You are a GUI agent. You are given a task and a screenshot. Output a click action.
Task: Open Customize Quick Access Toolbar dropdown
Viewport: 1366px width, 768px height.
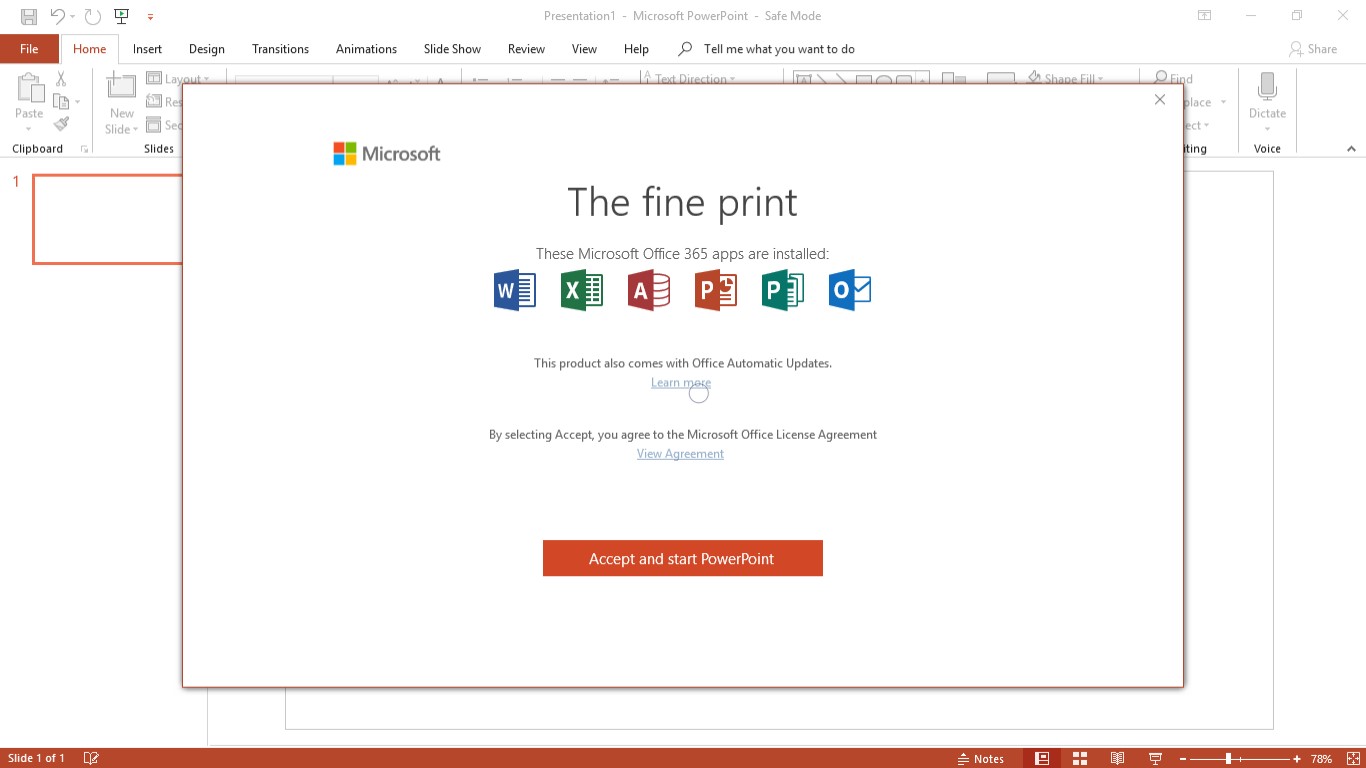point(151,17)
